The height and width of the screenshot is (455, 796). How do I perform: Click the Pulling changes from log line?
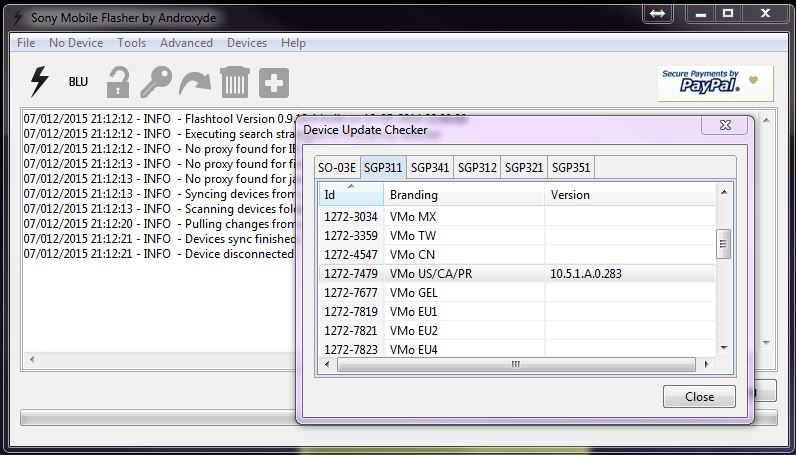tap(159, 224)
